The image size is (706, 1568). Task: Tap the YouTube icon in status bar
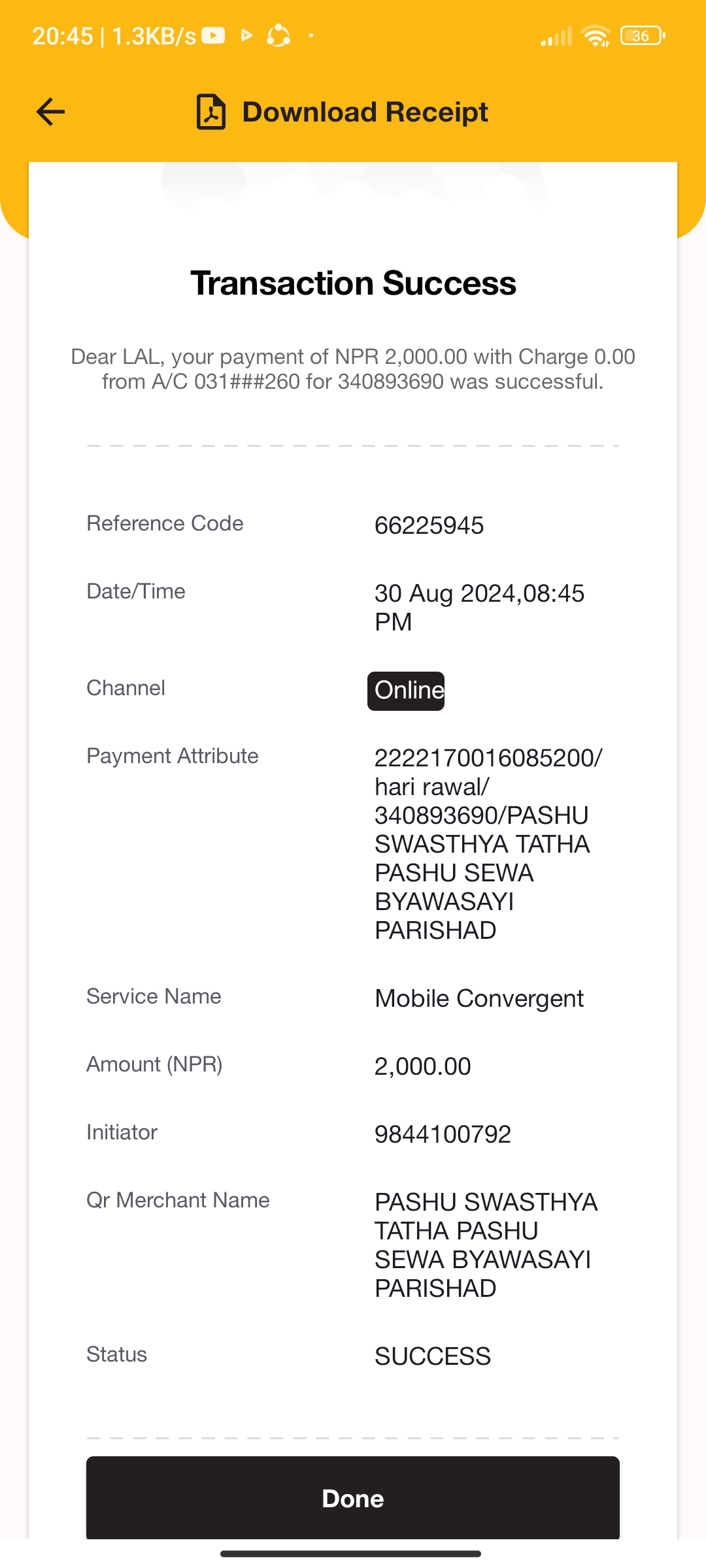pos(213,35)
